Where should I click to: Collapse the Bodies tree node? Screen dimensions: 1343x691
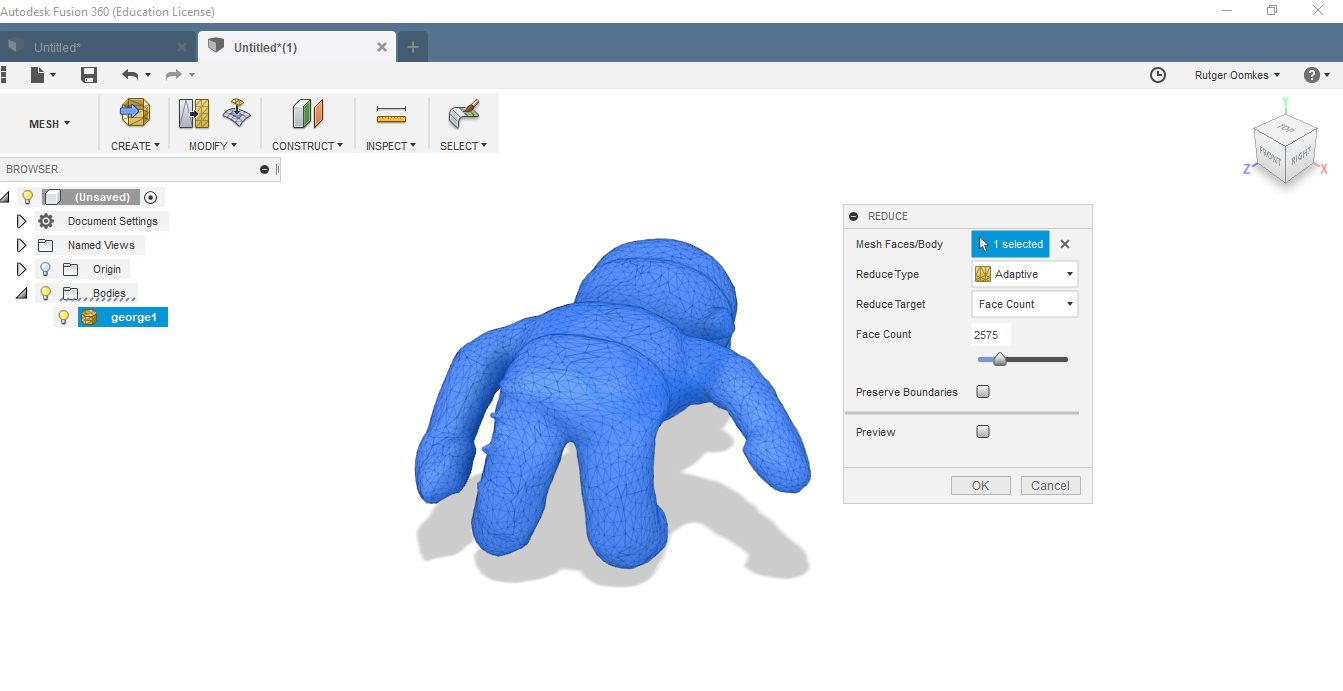21,293
